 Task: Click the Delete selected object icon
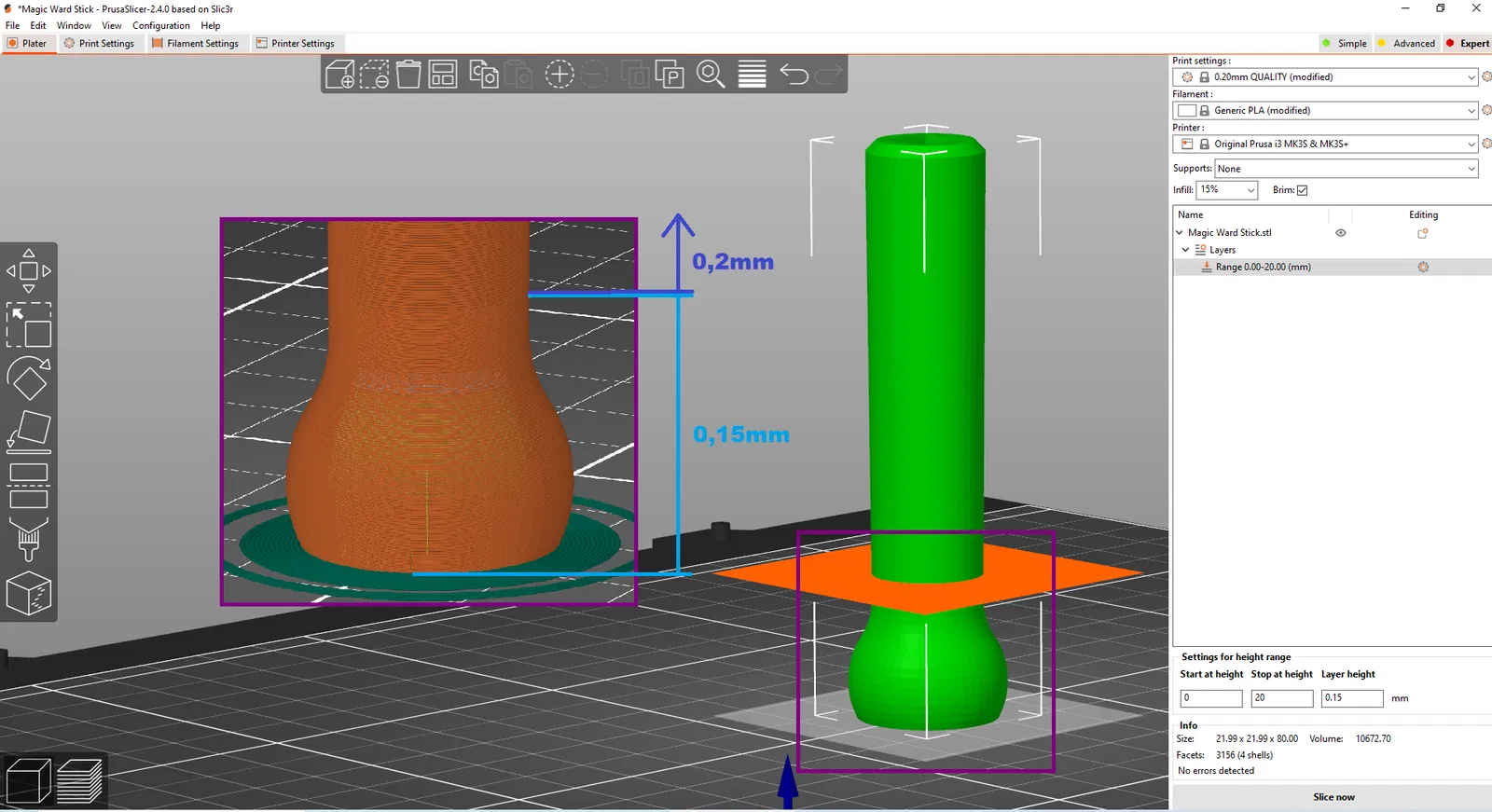[x=375, y=75]
